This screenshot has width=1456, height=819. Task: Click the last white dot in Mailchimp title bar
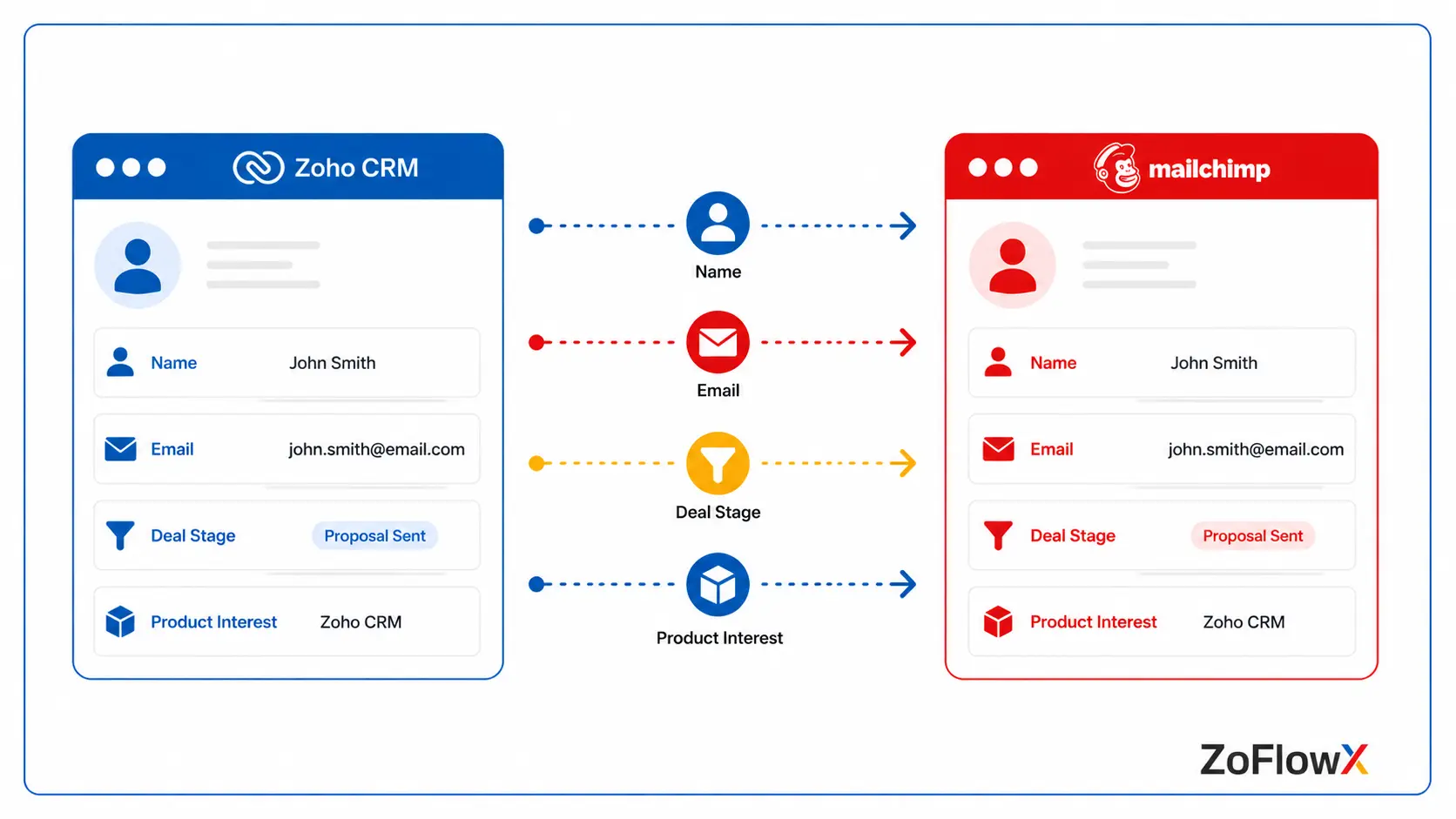point(1029,167)
